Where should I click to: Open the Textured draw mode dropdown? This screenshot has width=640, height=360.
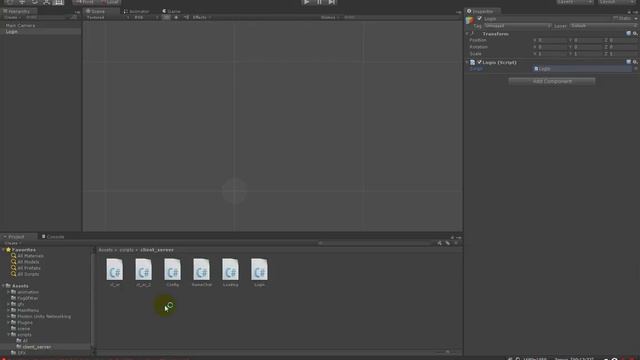click(107, 18)
